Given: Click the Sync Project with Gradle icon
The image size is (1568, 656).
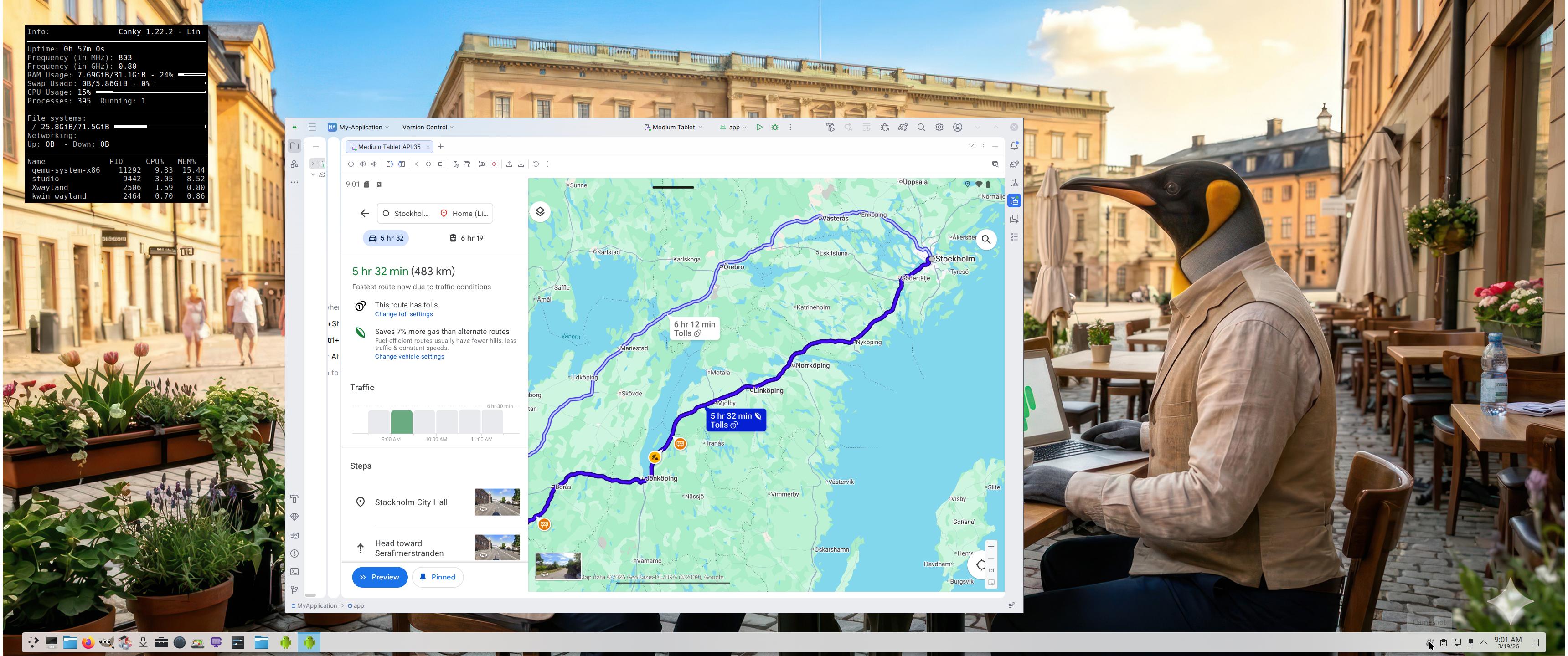Looking at the screenshot, I should pos(903,127).
